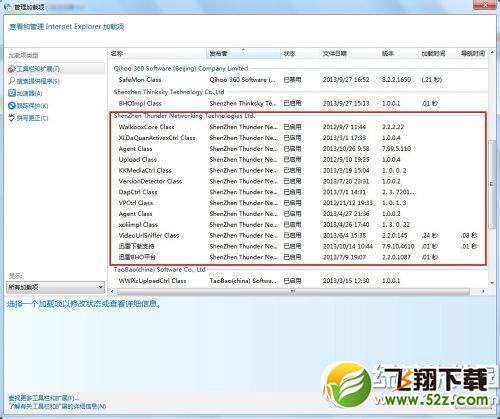Click publisher cell TaoBao(china) Softwa...
This screenshot has height=419, width=500.
pos(243,281)
